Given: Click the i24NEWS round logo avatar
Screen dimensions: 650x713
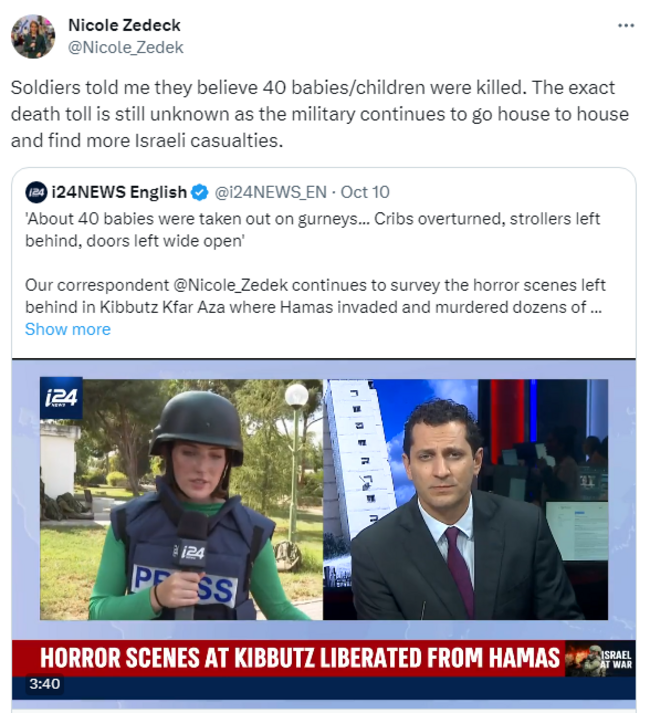Looking at the screenshot, I should [x=36, y=192].
